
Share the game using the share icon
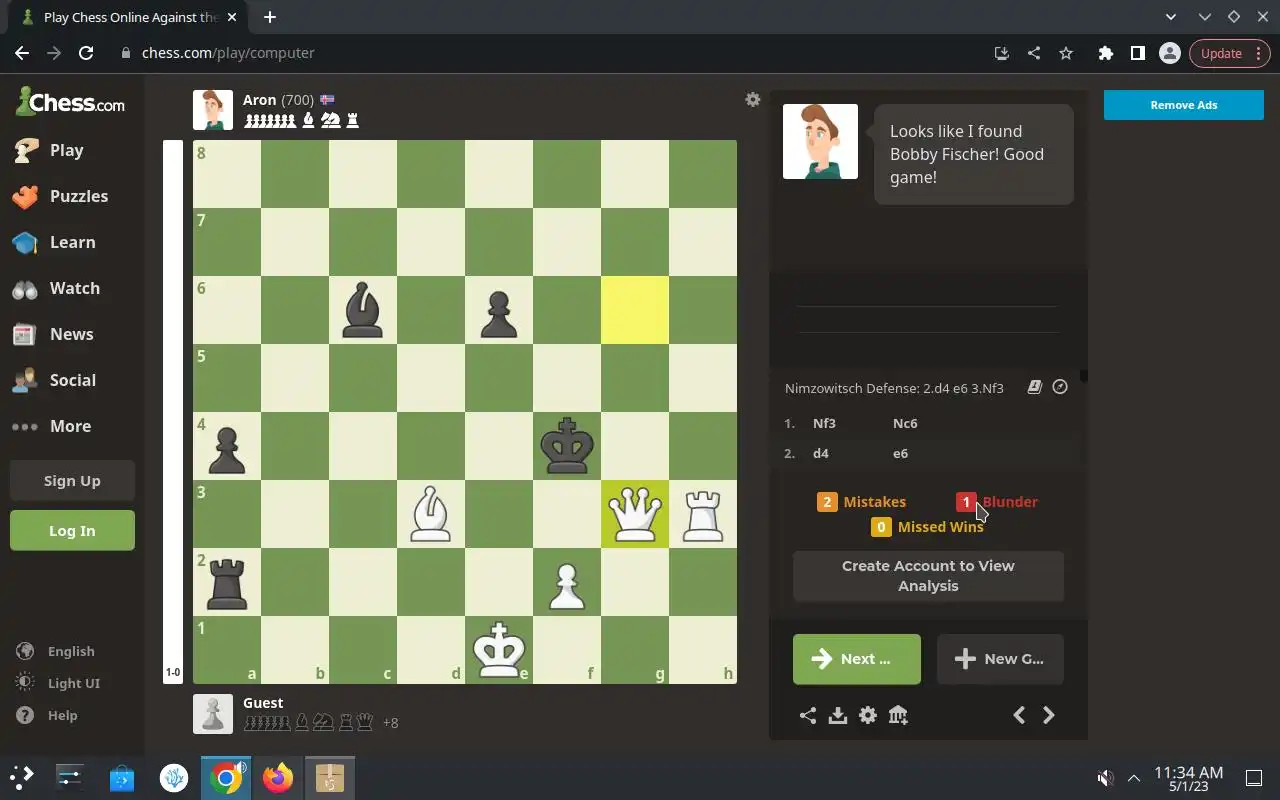(x=808, y=715)
